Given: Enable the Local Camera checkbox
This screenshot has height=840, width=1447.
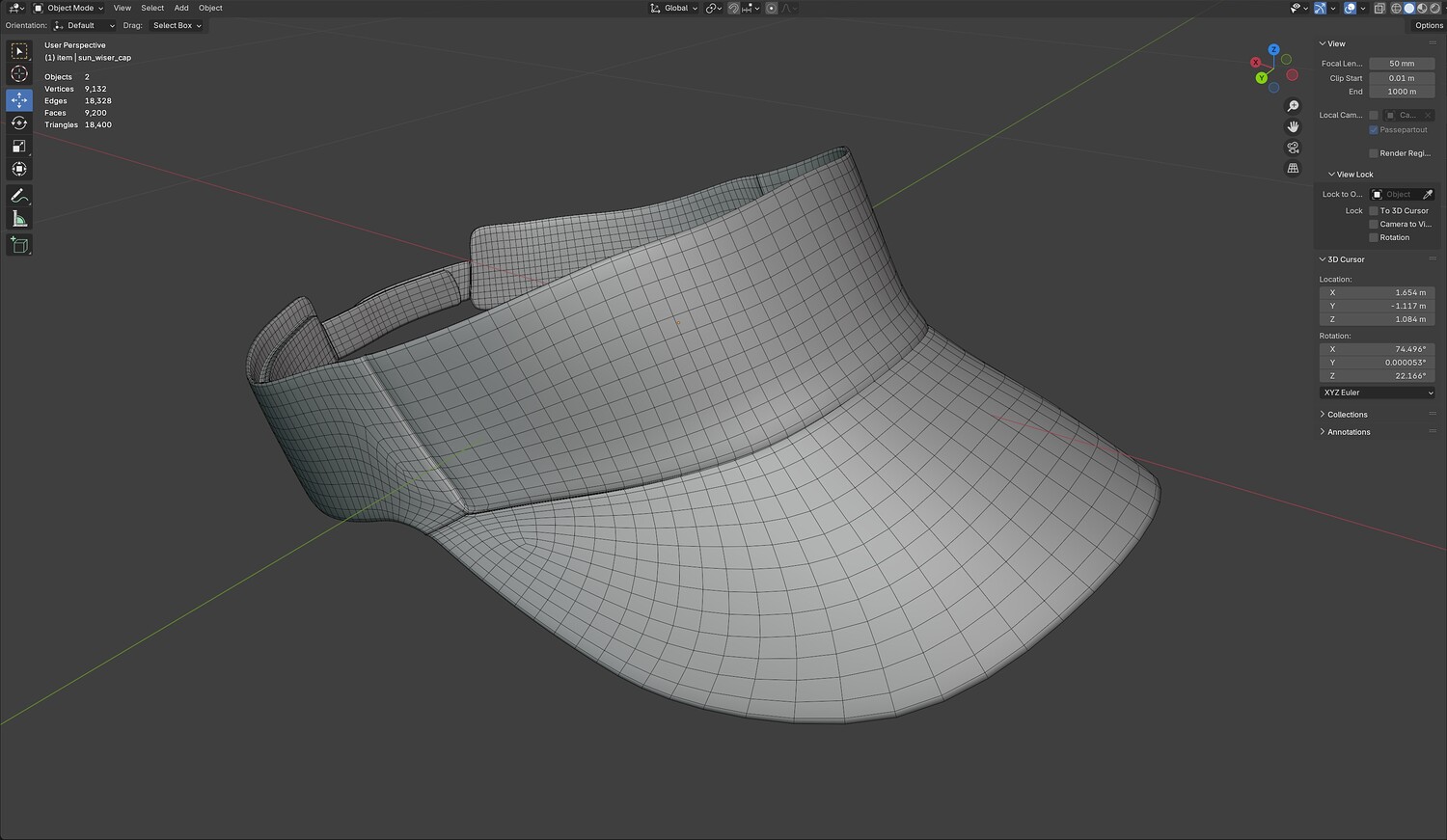Looking at the screenshot, I should 1374,115.
